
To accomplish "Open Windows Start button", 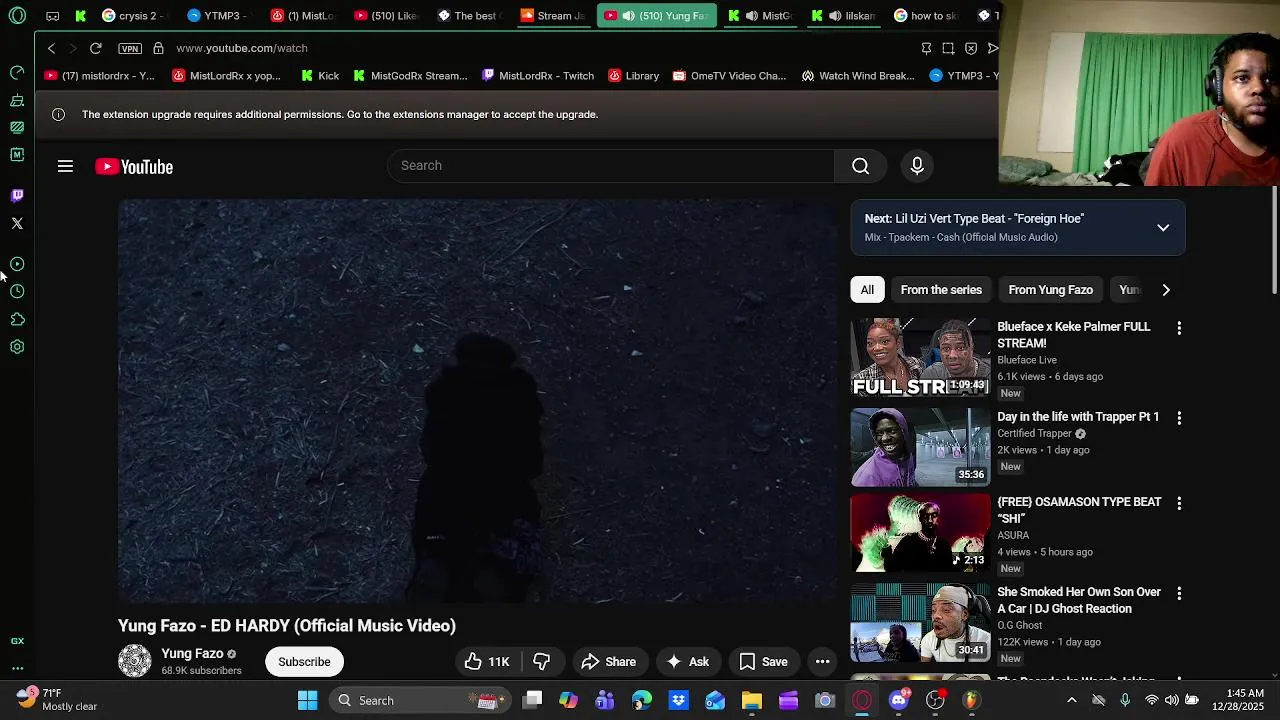I will coord(307,700).
